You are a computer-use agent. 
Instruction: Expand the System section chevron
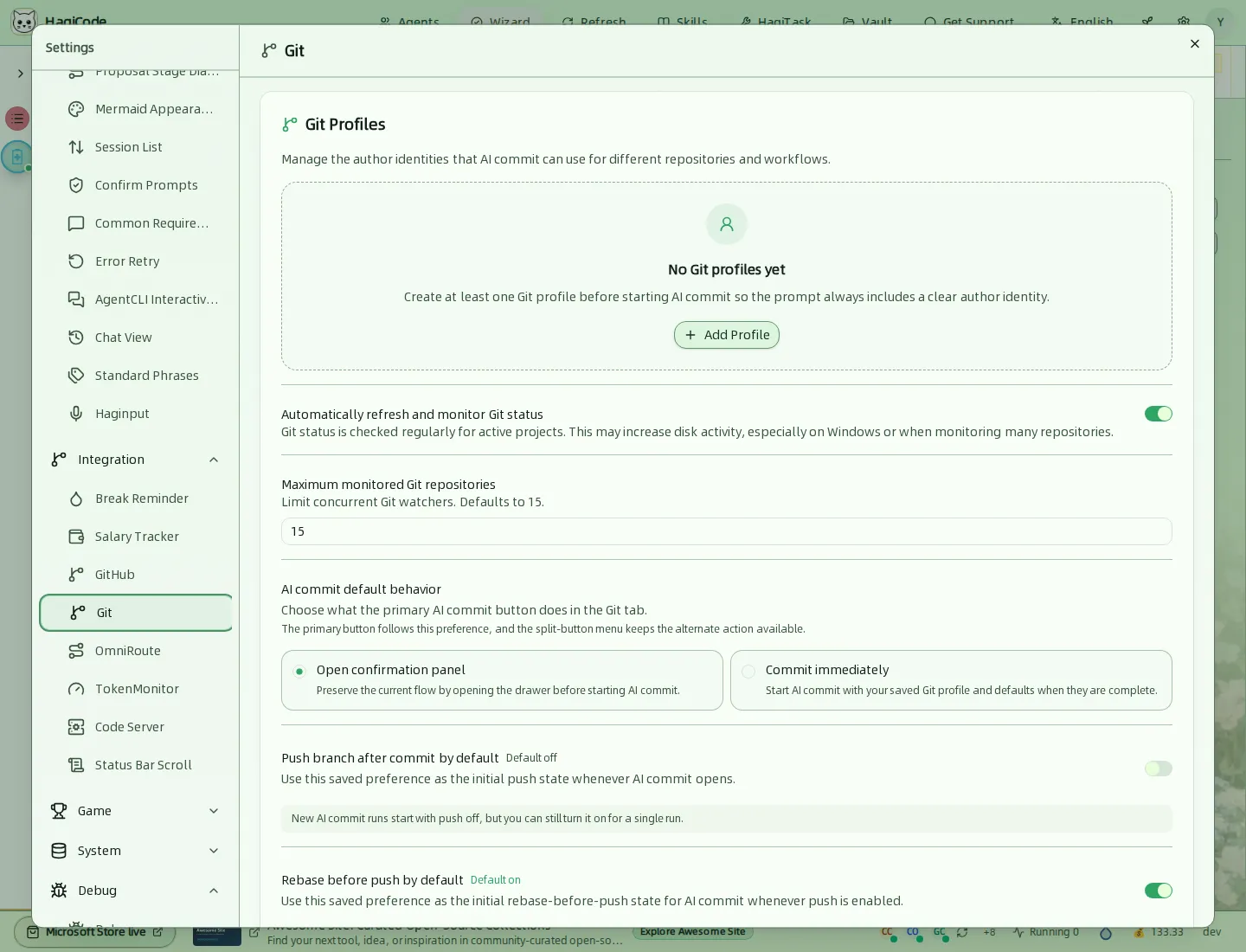[214, 851]
